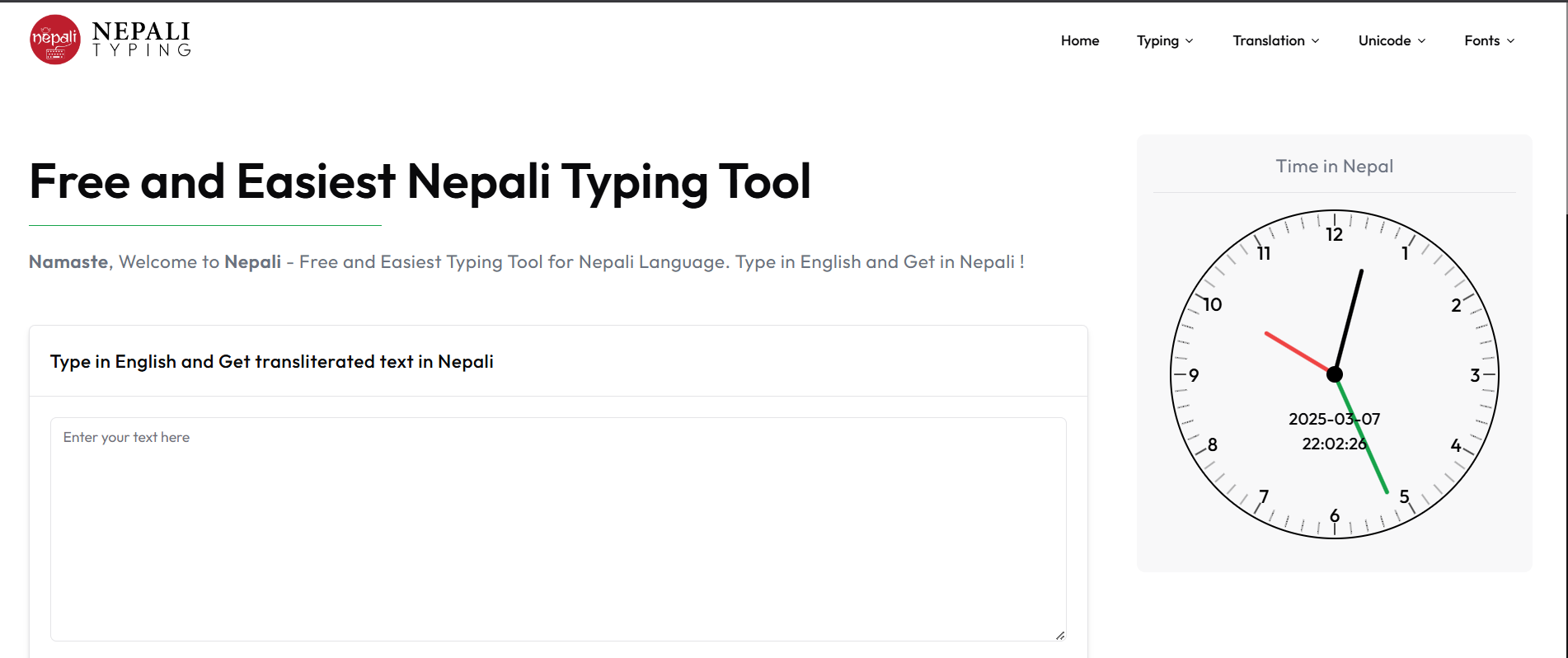
Task: Click the center pivot dot of the clock
Action: [x=1334, y=375]
